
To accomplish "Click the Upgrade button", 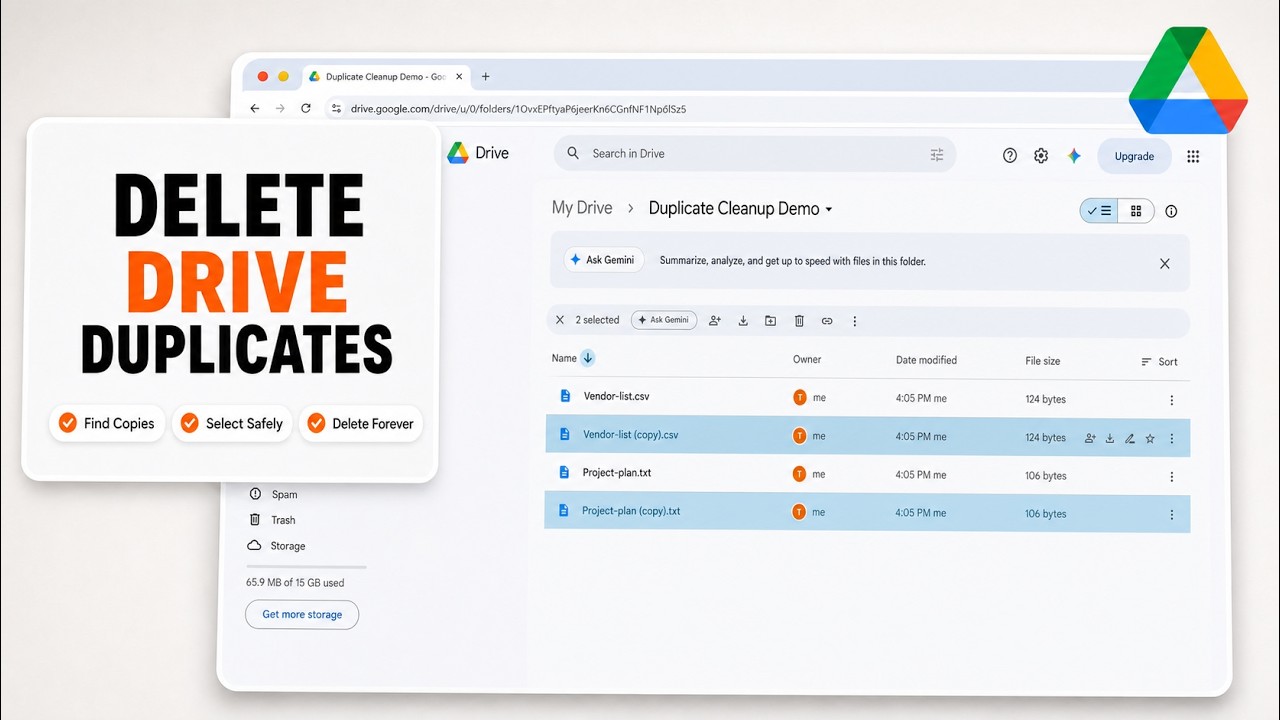I will (x=1134, y=156).
